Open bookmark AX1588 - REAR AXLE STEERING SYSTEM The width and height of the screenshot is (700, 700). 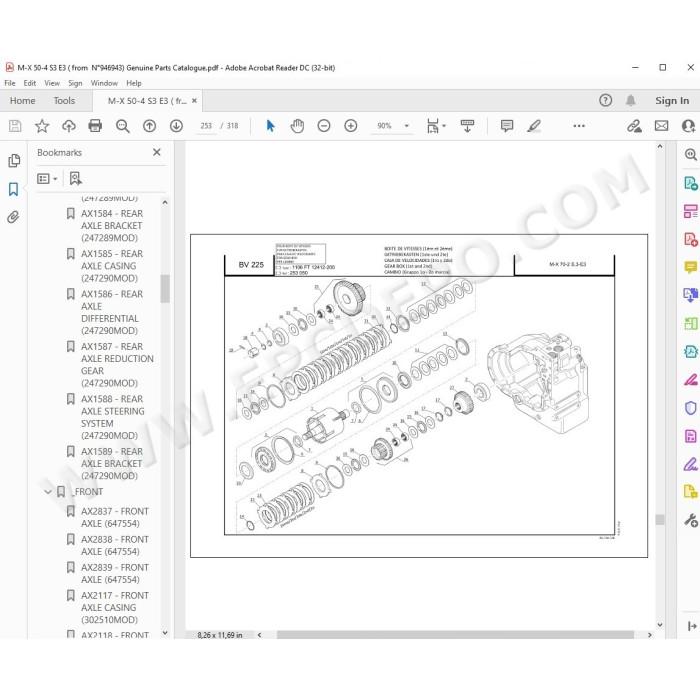coord(112,417)
